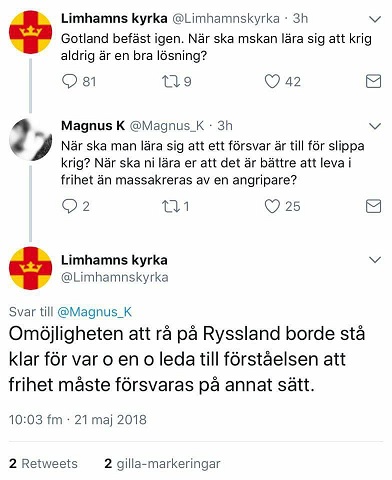Share Magnus K's tweet via envelope icon
The height and width of the screenshot is (480, 392).
pyautogui.click(x=373, y=206)
